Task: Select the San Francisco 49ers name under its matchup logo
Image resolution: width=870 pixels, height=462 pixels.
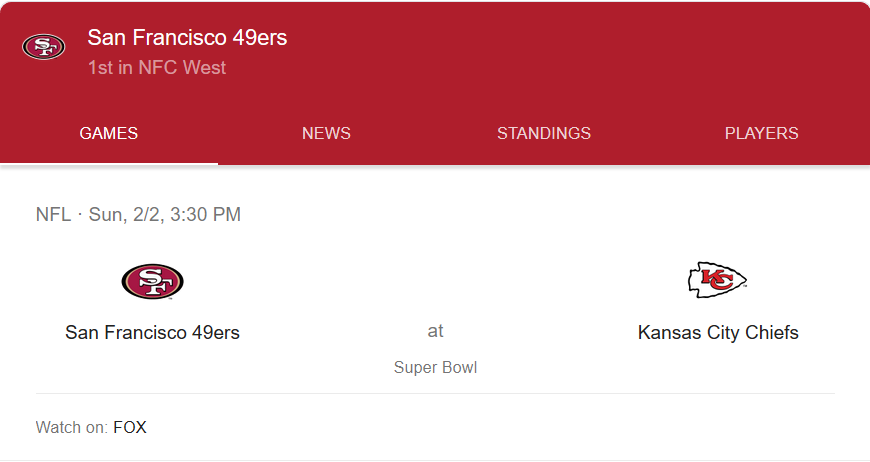Action: pyautogui.click(x=152, y=332)
